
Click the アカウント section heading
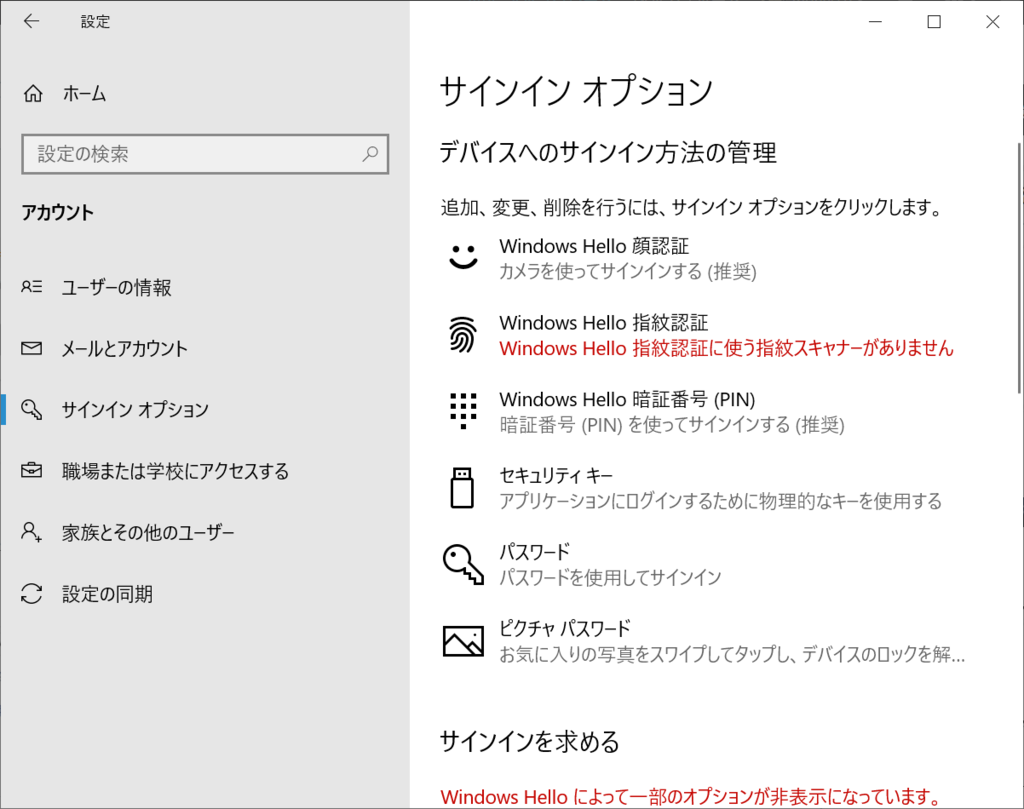tap(57, 213)
